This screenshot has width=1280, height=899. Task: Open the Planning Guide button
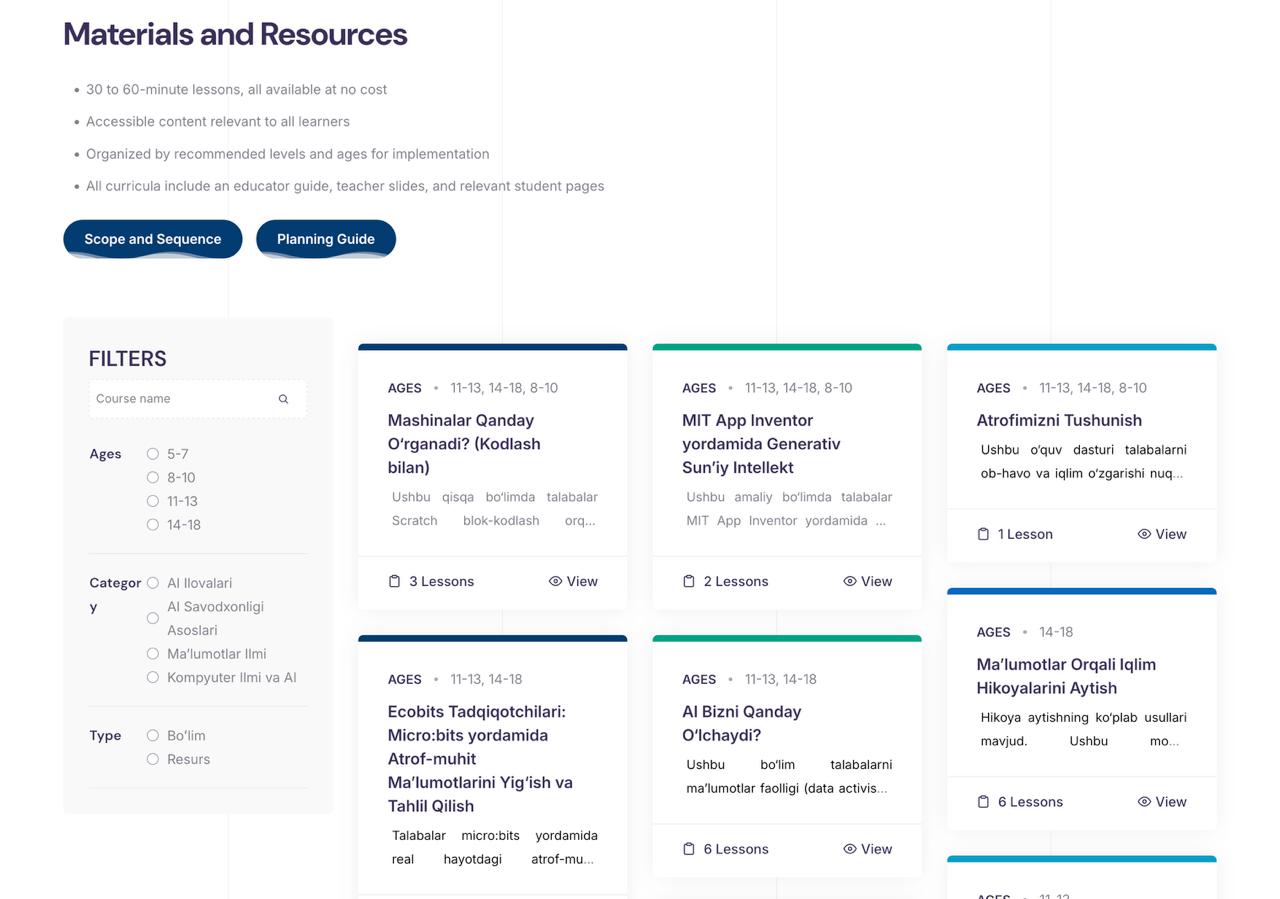pyautogui.click(x=326, y=239)
